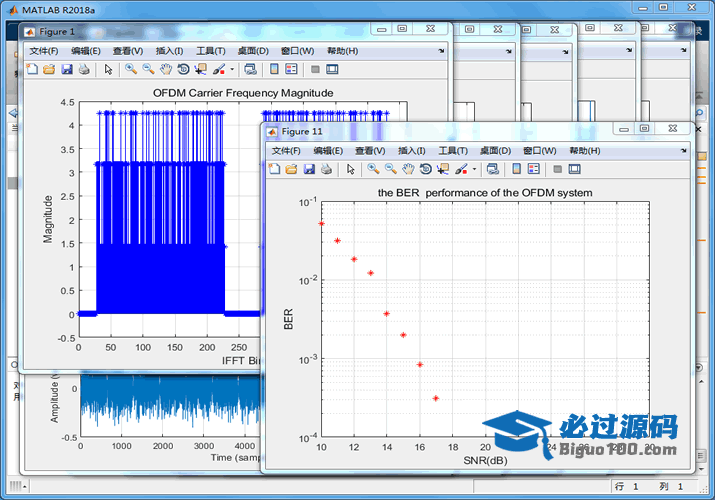Hide Plot Tools icon in Figure 11
Screen dimensions: 715x500
coord(557,169)
